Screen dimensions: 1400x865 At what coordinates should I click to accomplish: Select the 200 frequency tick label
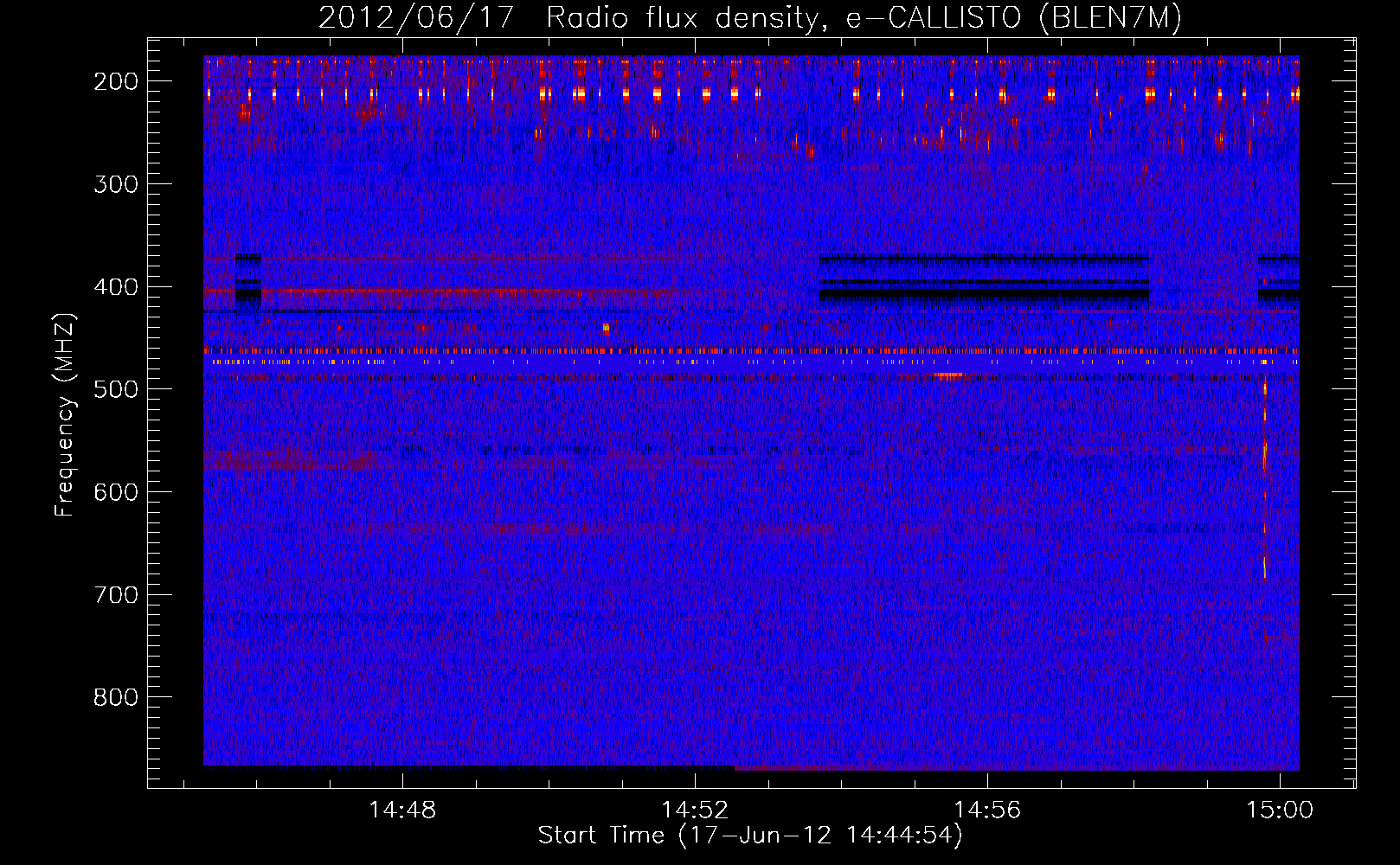(x=116, y=81)
